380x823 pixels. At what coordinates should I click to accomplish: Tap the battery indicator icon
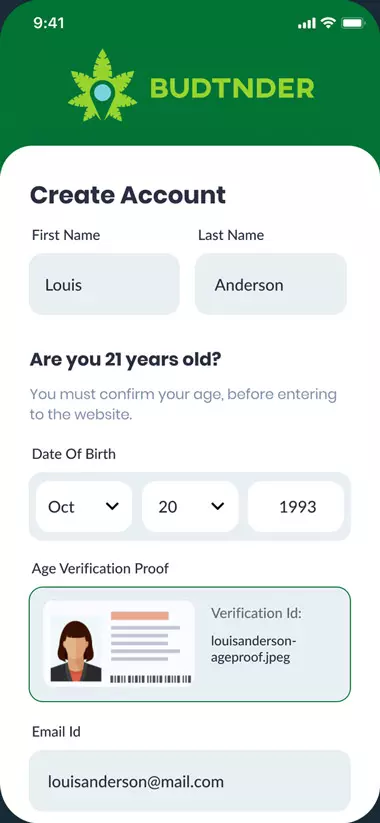point(353,23)
